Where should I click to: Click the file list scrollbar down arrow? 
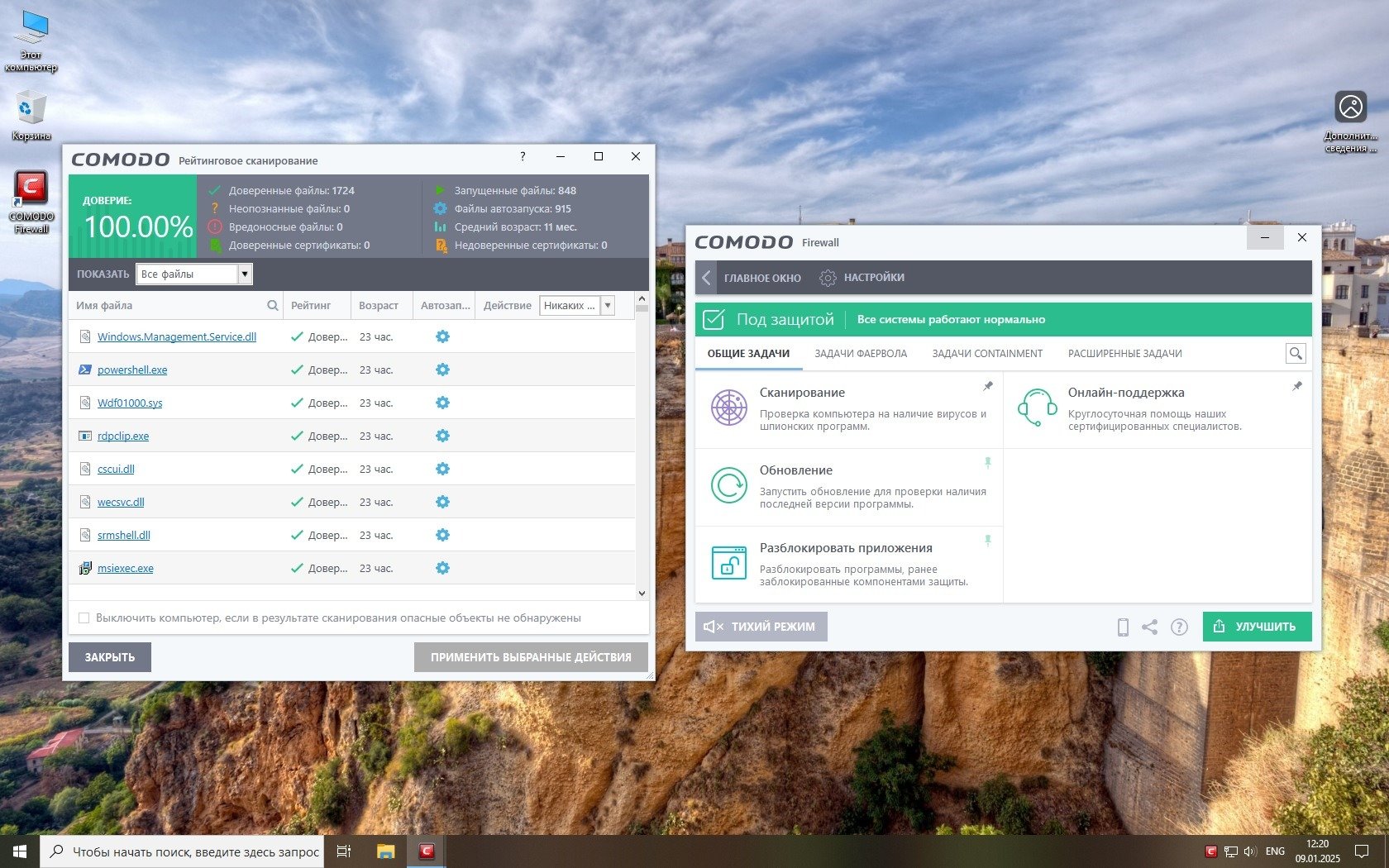click(642, 593)
